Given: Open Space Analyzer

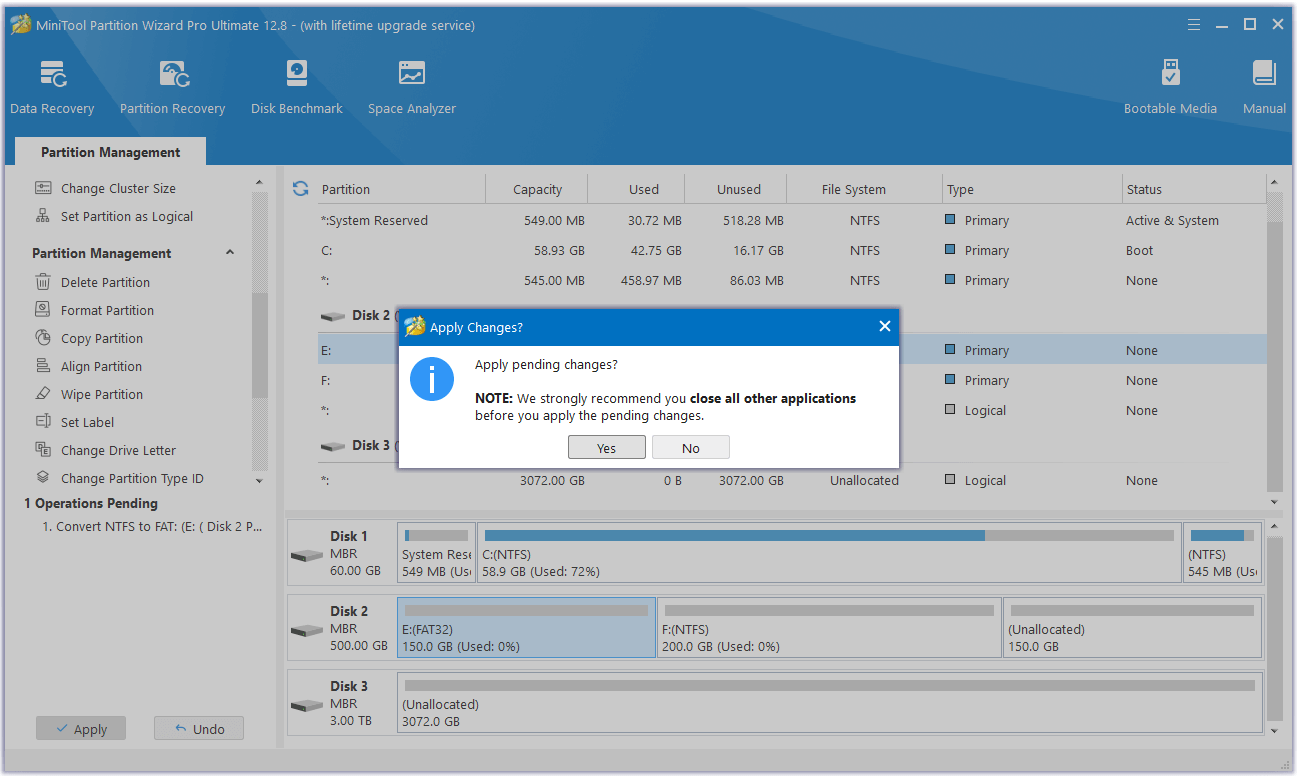Looking at the screenshot, I should pyautogui.click(x=411, y=87).
